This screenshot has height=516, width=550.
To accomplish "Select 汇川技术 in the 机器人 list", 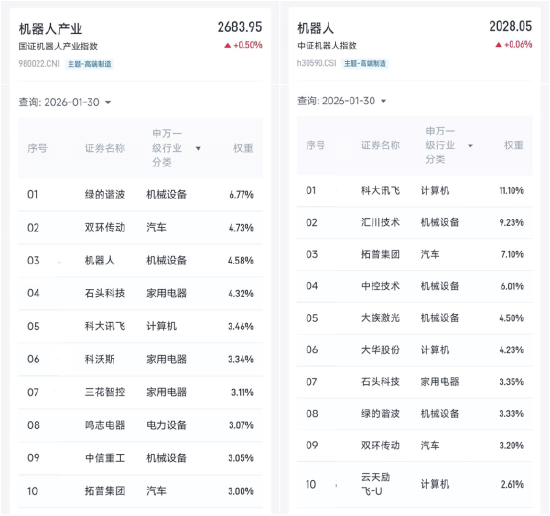I will pos(381,222).
